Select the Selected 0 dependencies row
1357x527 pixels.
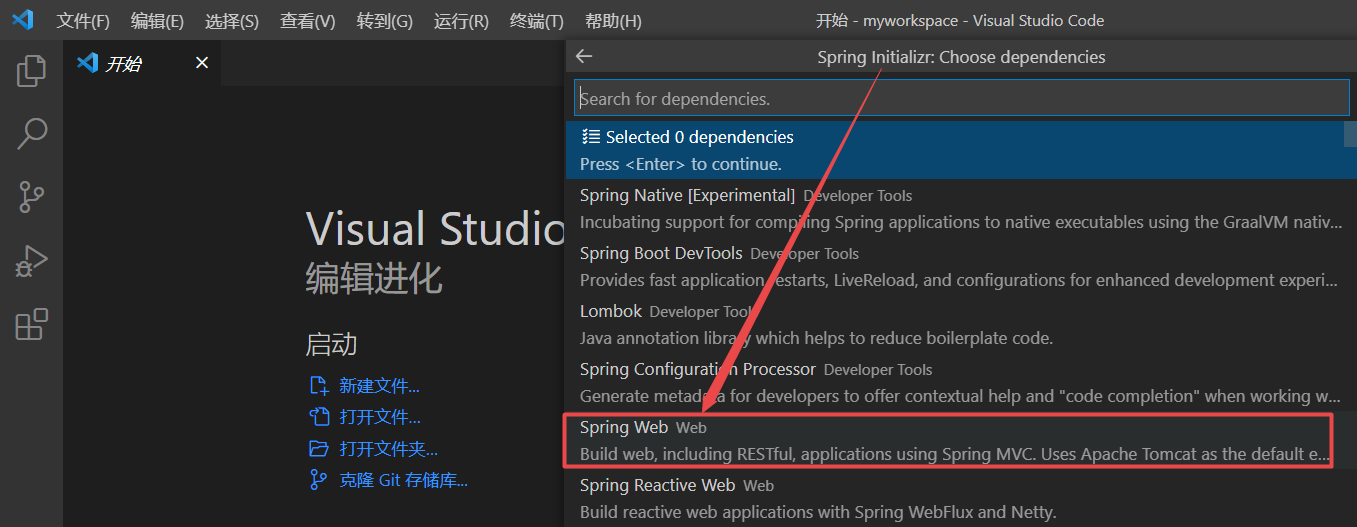pos(960,150)
